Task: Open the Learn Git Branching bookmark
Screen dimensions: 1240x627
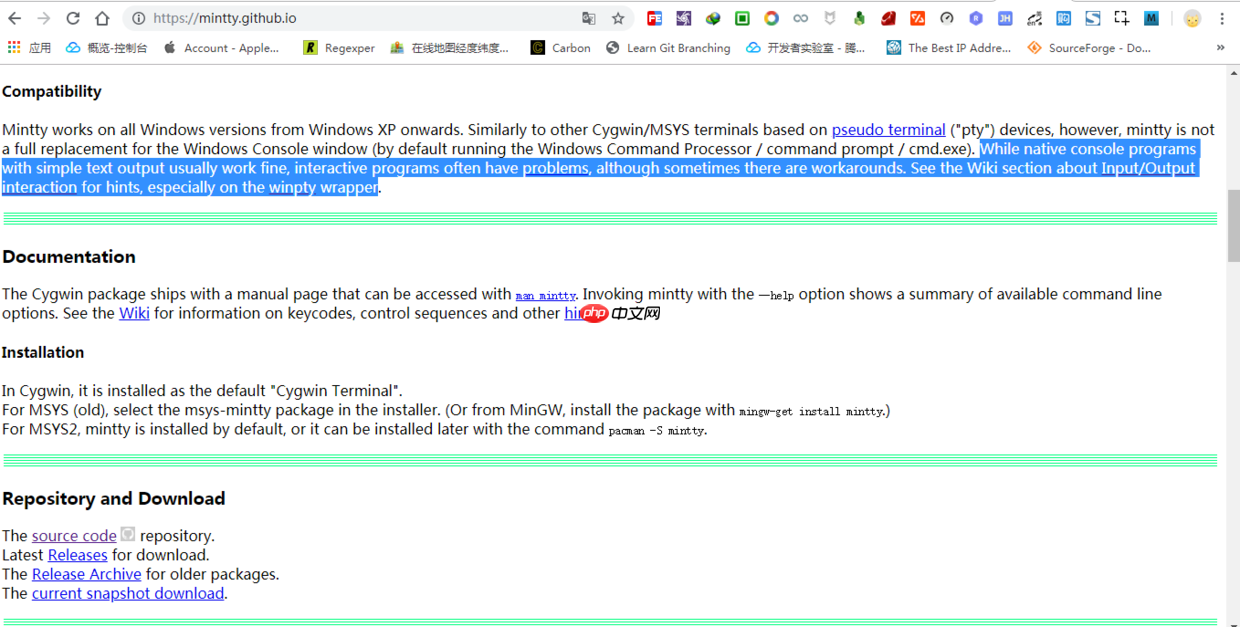Action: 668,47
